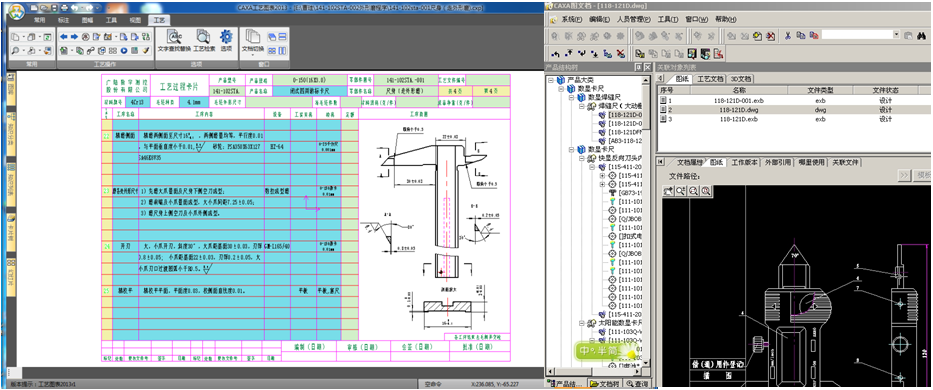Collapse the 产品大类 tree root
933x390 pixels.
click(x=551, y=80)
